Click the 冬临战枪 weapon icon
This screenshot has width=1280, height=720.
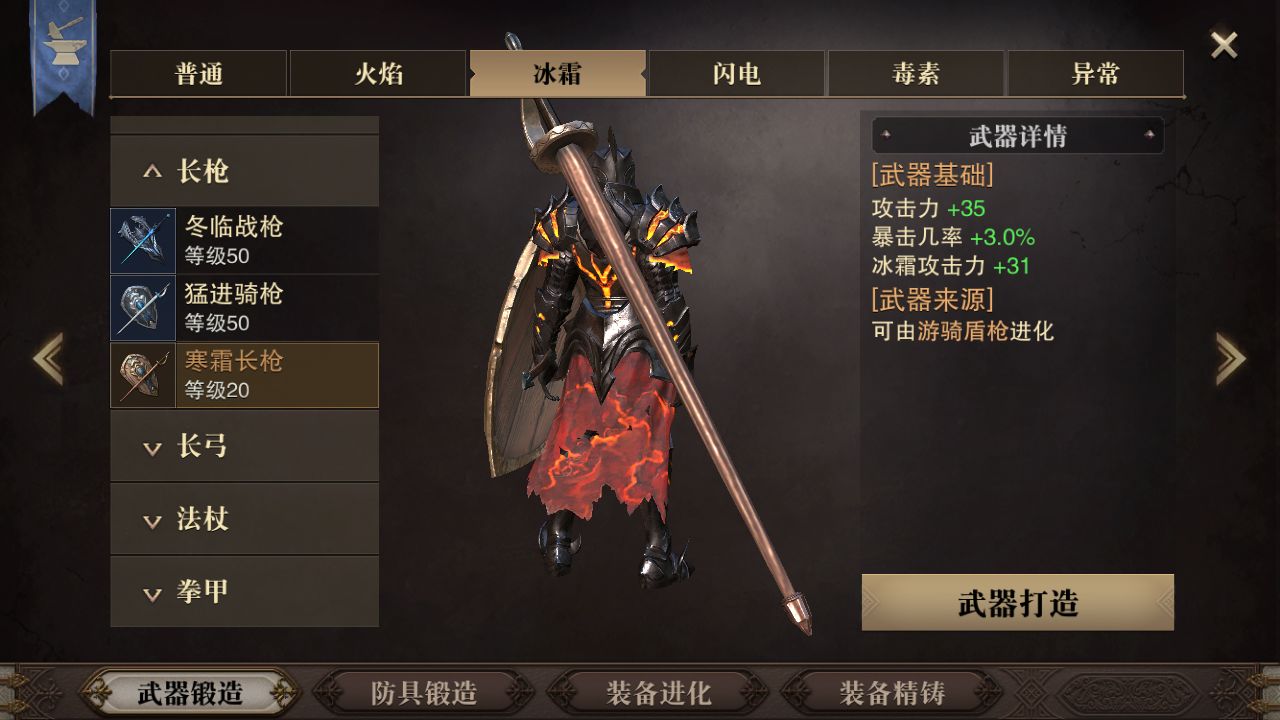143,241
